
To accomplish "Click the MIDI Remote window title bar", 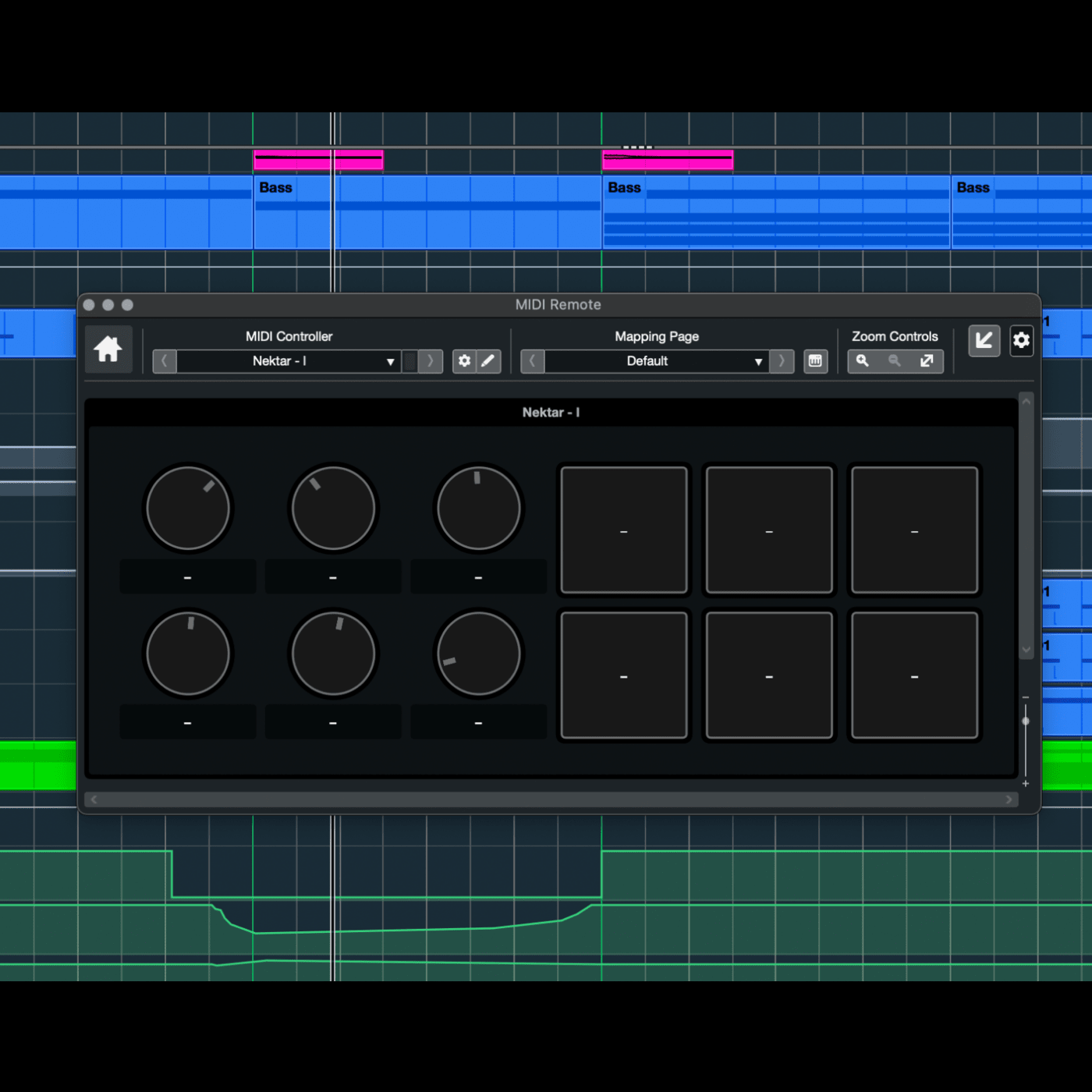I will (x=558, y=305).
